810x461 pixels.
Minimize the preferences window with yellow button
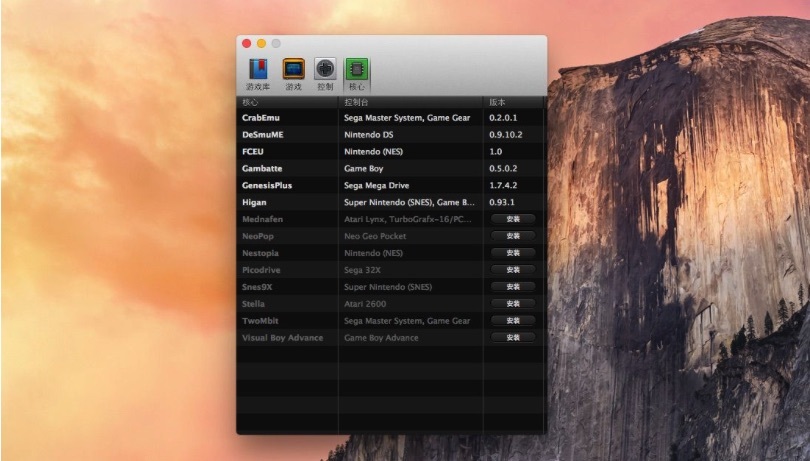tap(262, 44)
